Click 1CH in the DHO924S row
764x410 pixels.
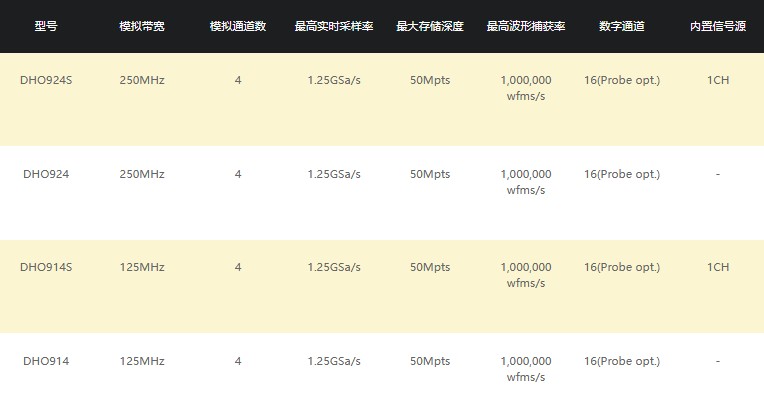point(718,80)
